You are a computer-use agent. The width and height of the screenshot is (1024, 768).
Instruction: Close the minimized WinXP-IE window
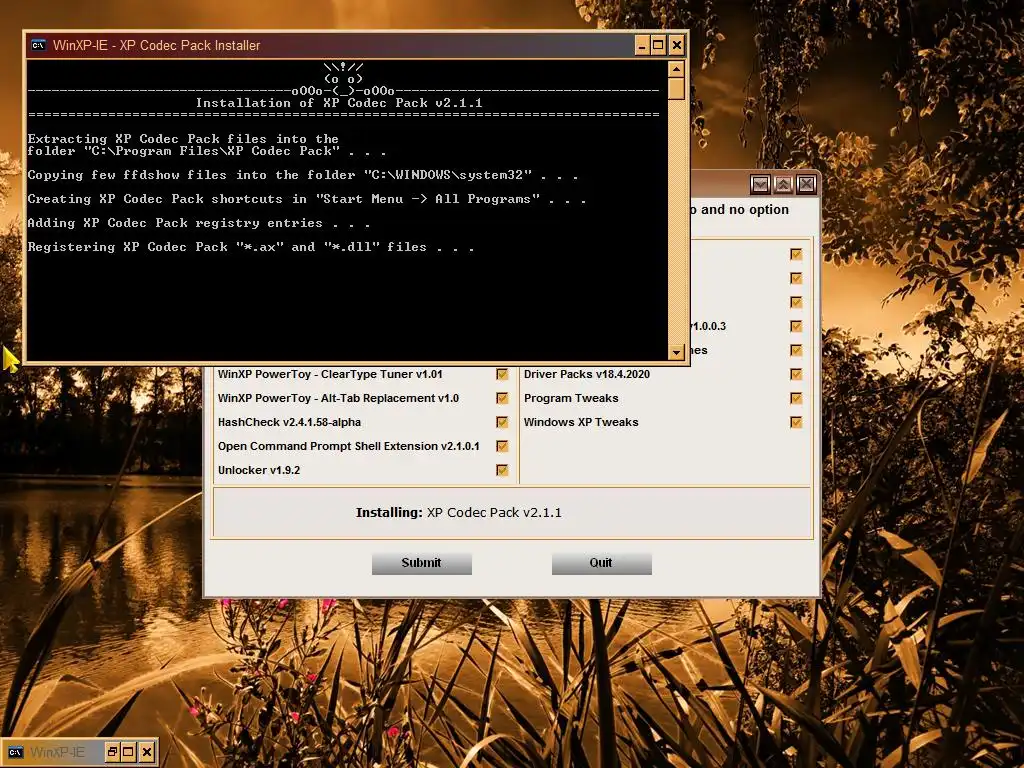tap(147, 752)
